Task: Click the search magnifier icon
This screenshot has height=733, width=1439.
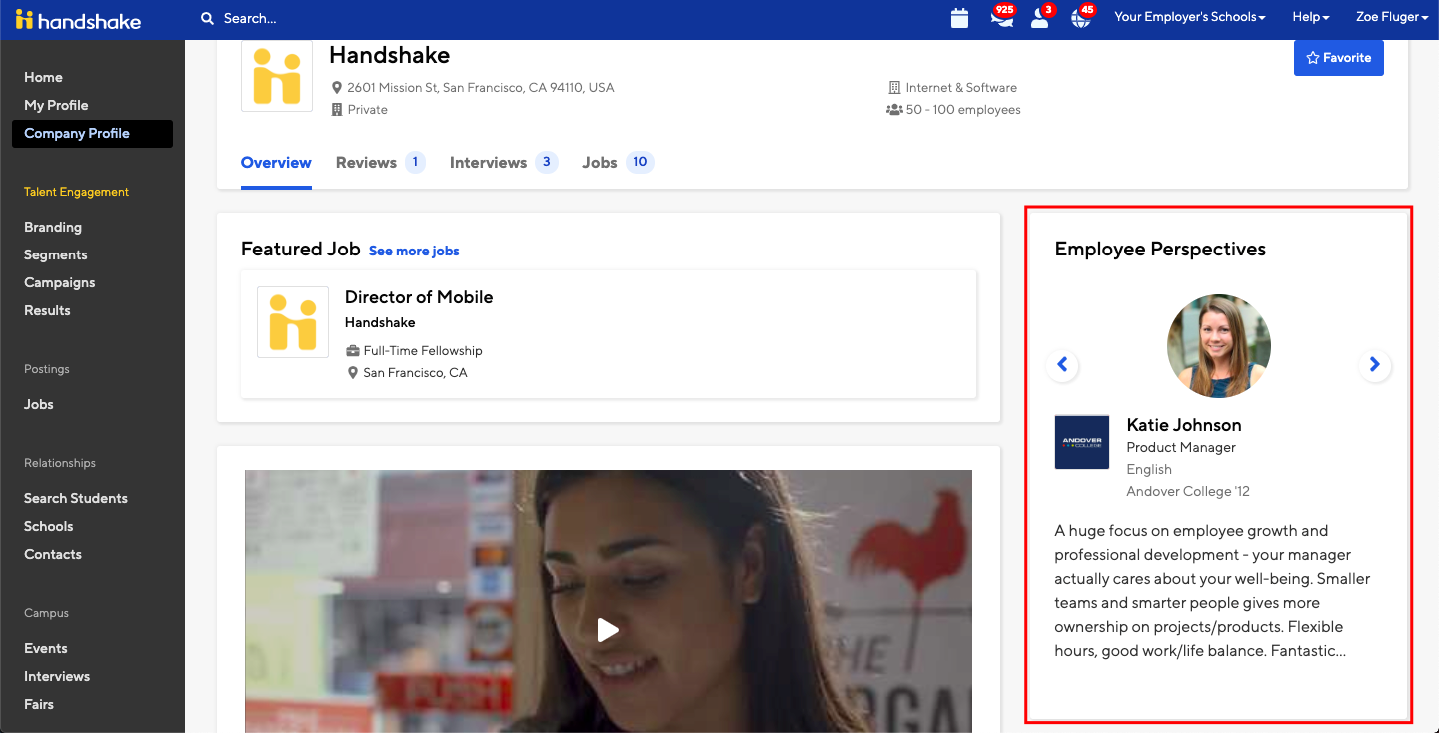Action: 207,18
